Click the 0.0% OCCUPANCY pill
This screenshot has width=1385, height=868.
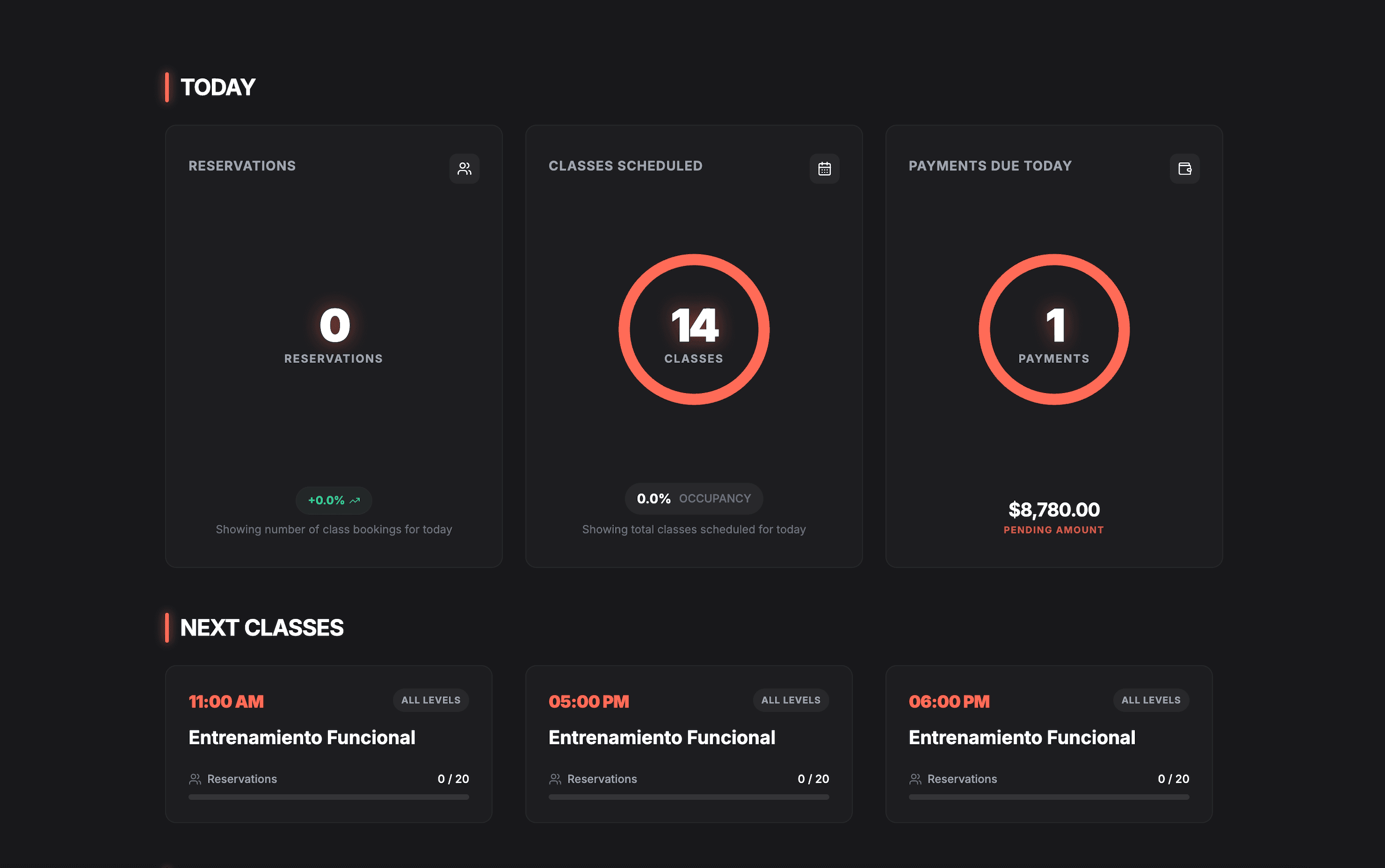tap(693, 498)
